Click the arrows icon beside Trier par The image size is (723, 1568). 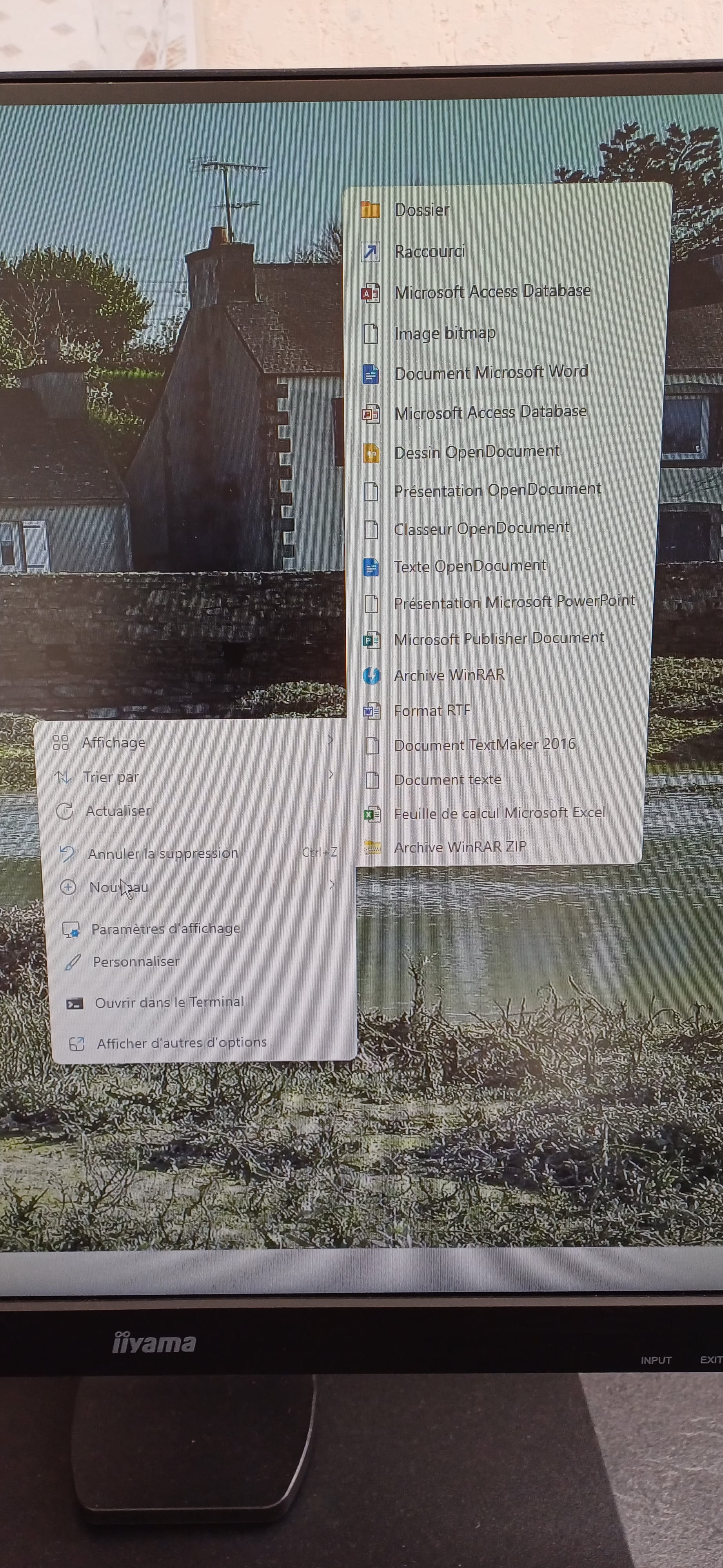tap(63, 777)
